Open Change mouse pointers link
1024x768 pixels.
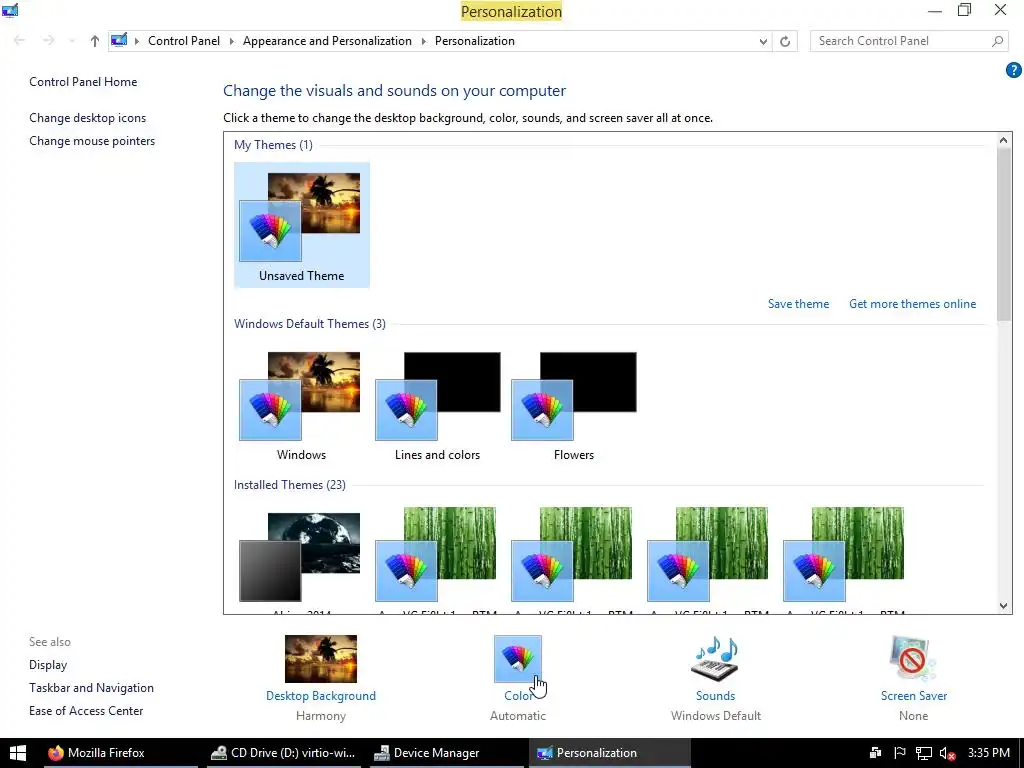coord(92,140)
